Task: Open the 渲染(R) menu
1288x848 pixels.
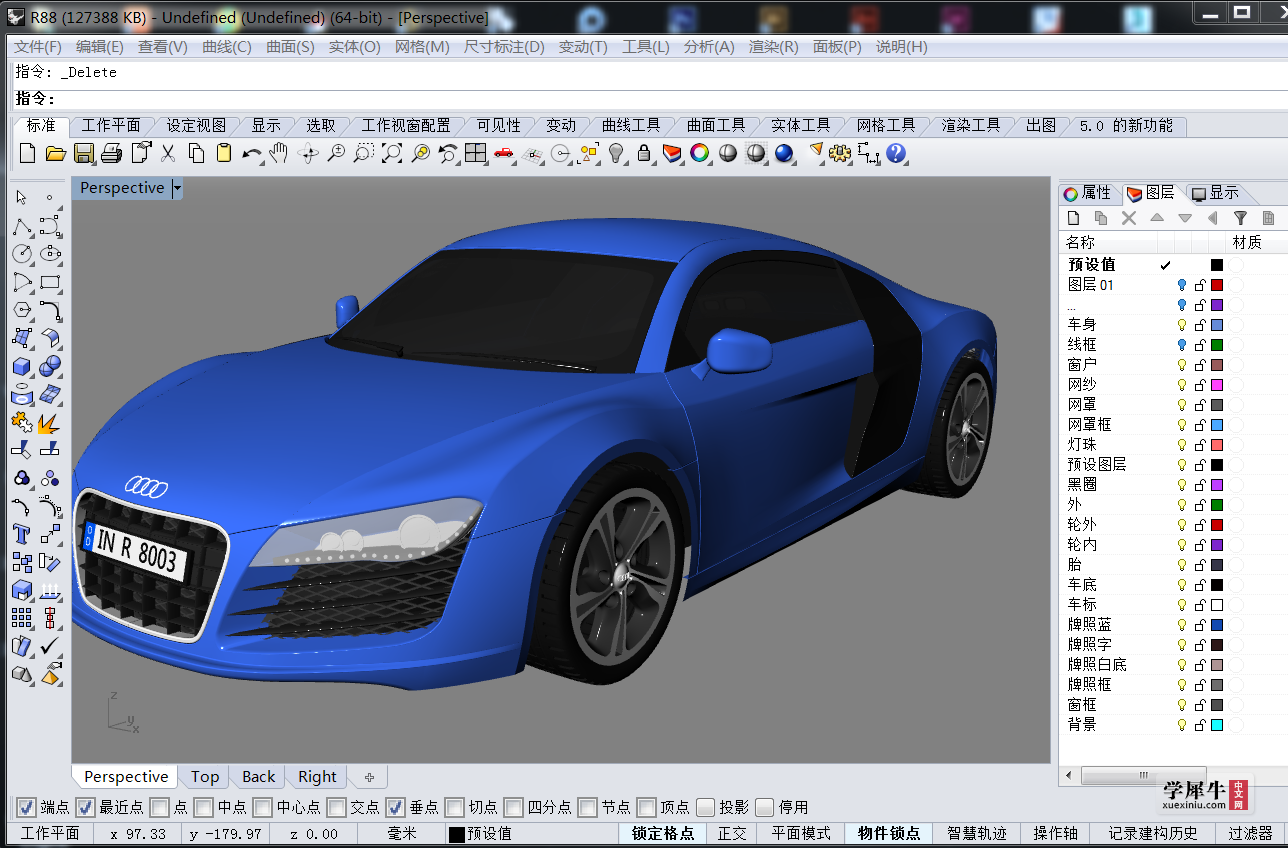Action: tap(773, 46)
